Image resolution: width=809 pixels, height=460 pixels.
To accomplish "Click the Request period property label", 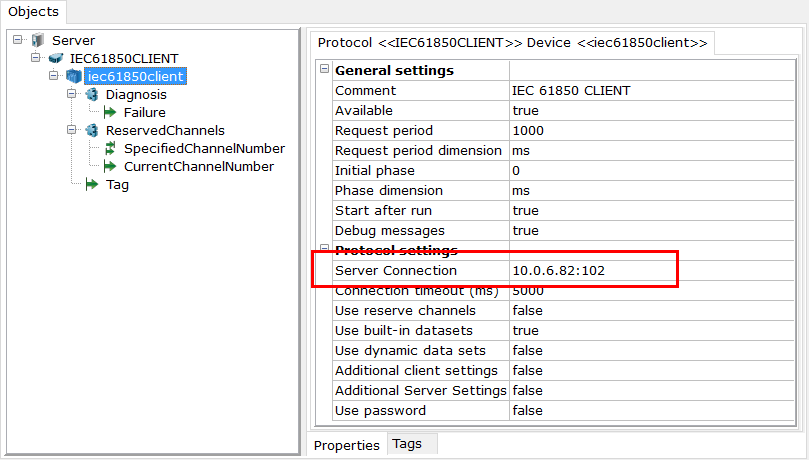I will coord(384,130).
